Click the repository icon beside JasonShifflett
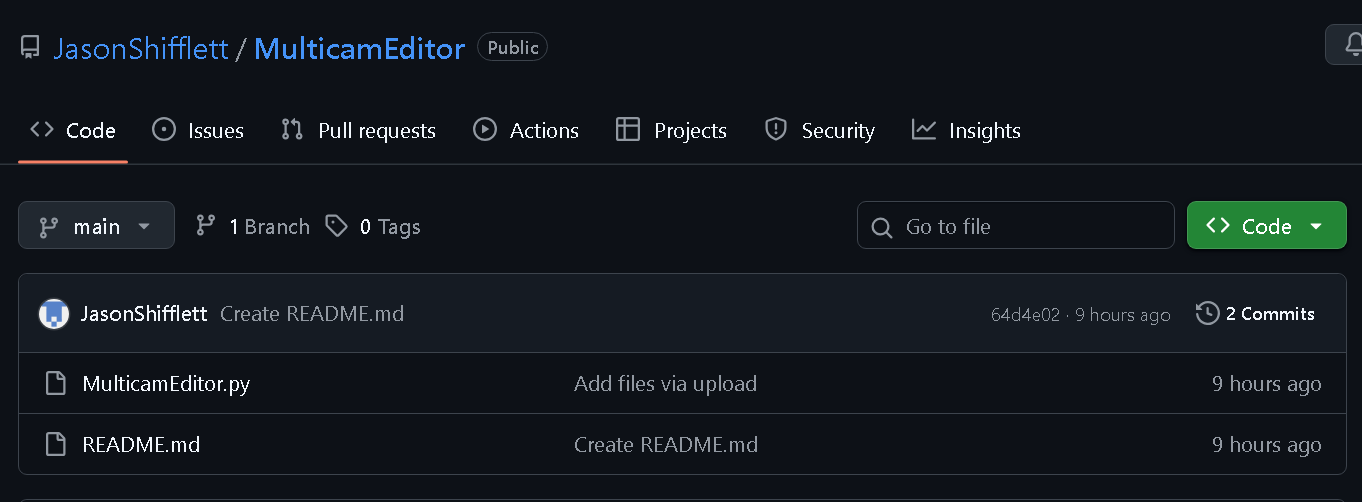Image resolution: width=1362 pixels, height=502 pixels. click(x=30, y=48)
